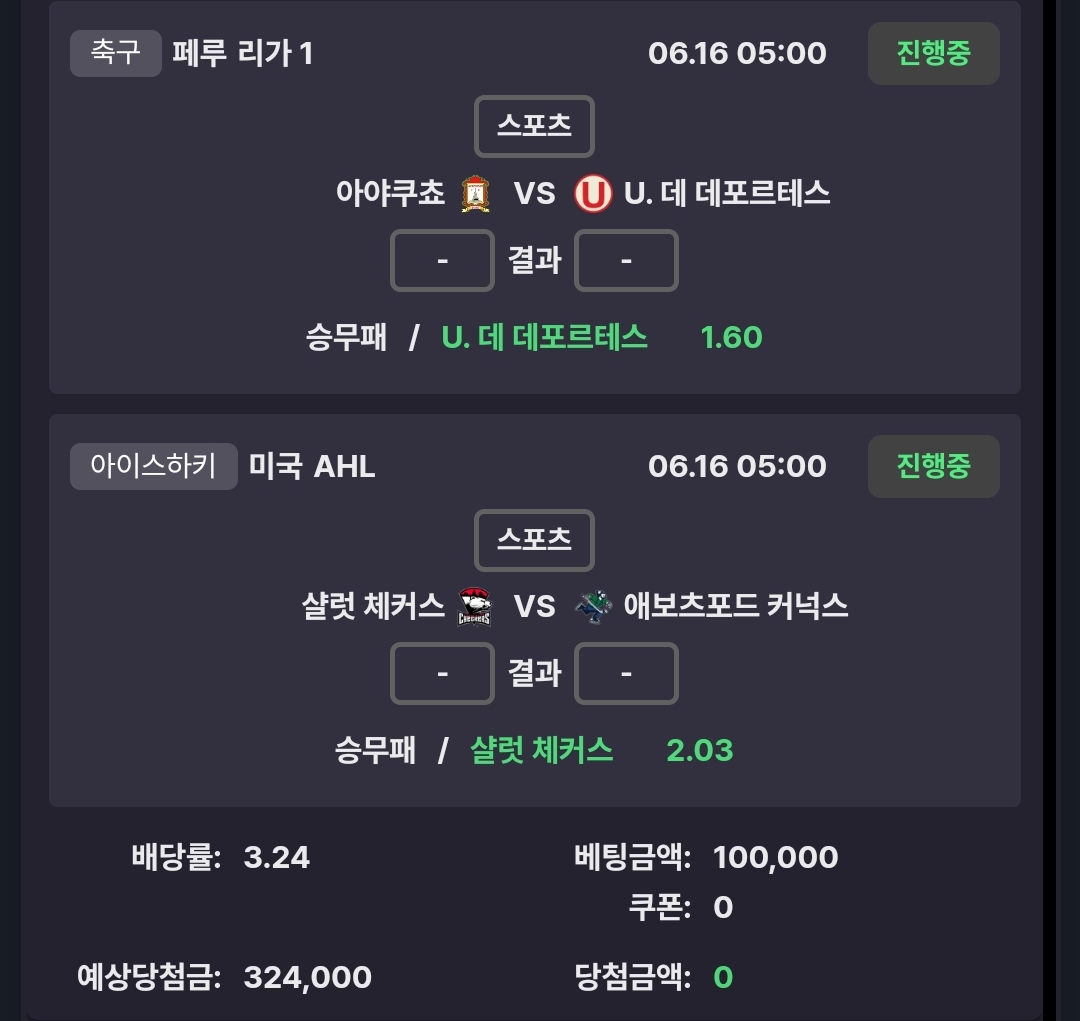Click 샬럿 체커스 result score box
The image size is (1080, 1021).
pos(442,673)
